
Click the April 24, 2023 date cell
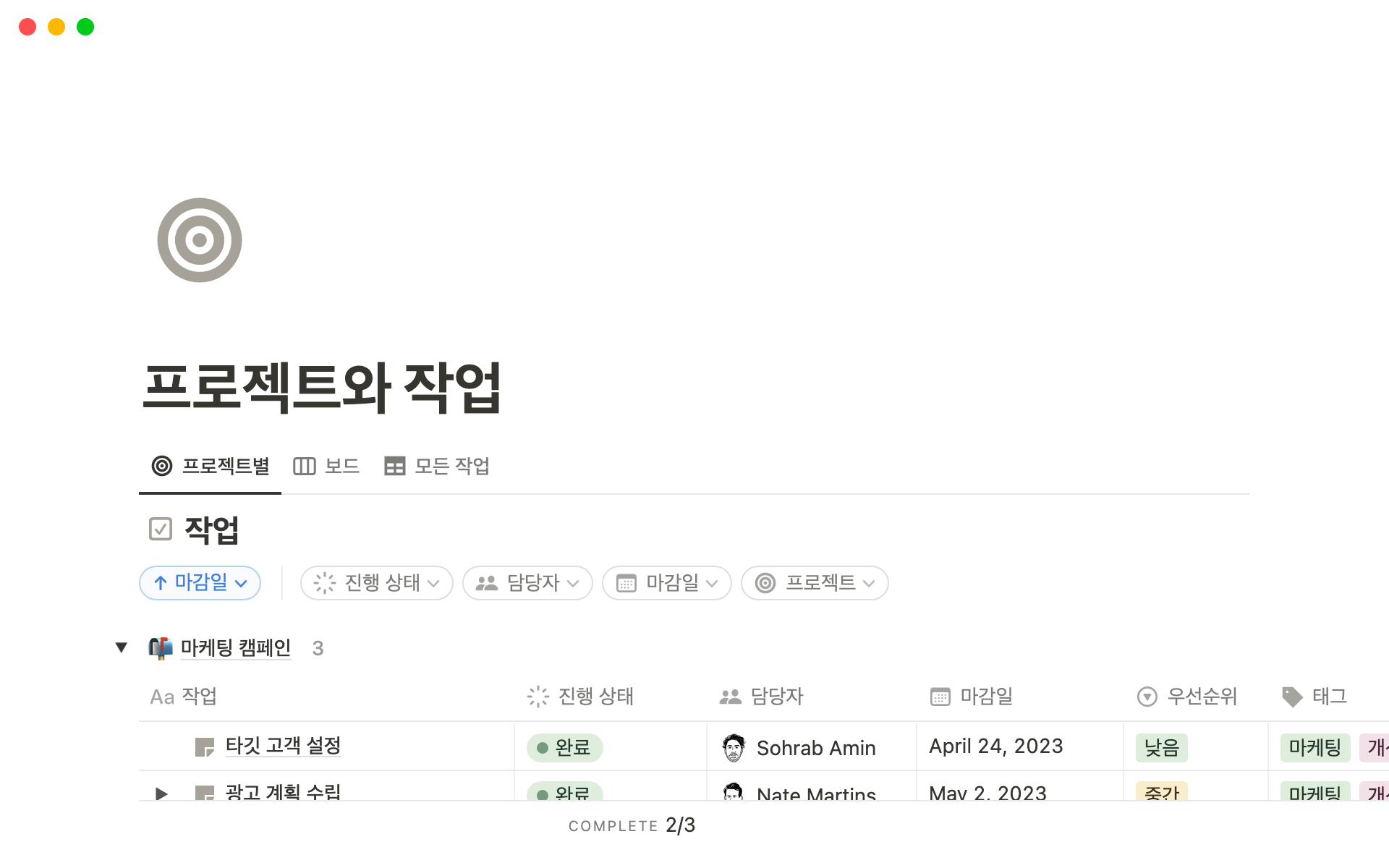tap(995, 746)
